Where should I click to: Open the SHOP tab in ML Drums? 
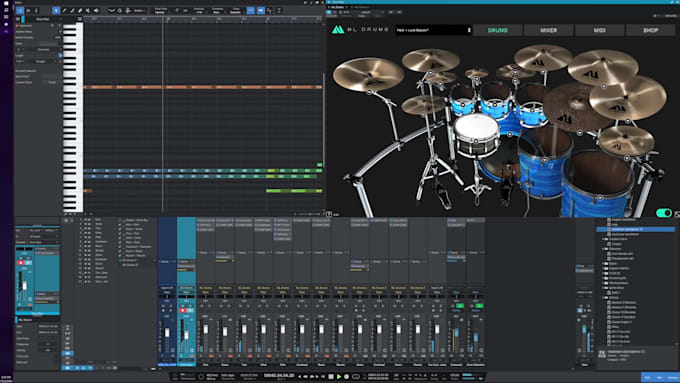[x=651, y=30]
